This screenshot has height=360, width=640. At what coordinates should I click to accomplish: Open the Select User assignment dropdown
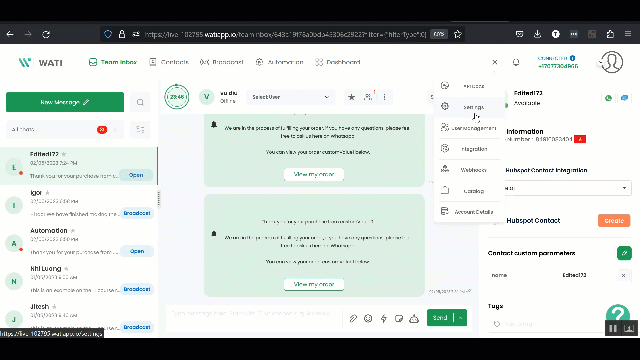(x=290, y=97)
